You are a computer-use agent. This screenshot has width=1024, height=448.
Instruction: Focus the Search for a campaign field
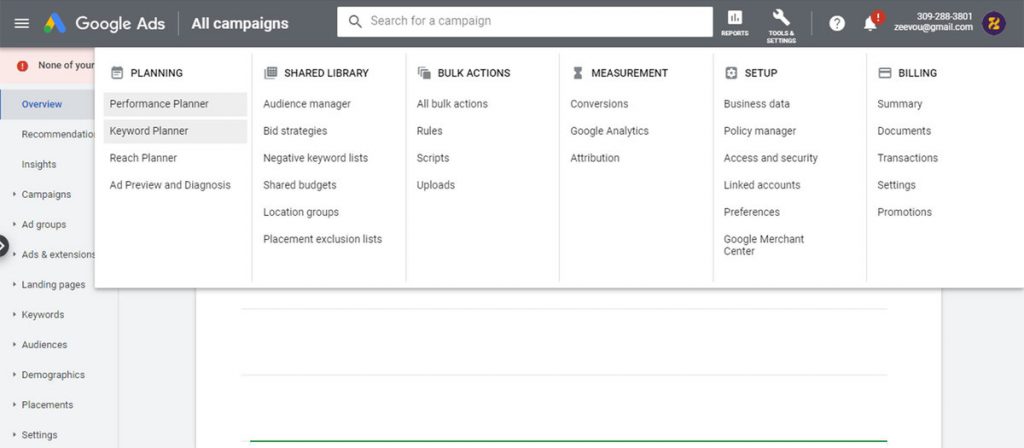(x=524, y=22)
